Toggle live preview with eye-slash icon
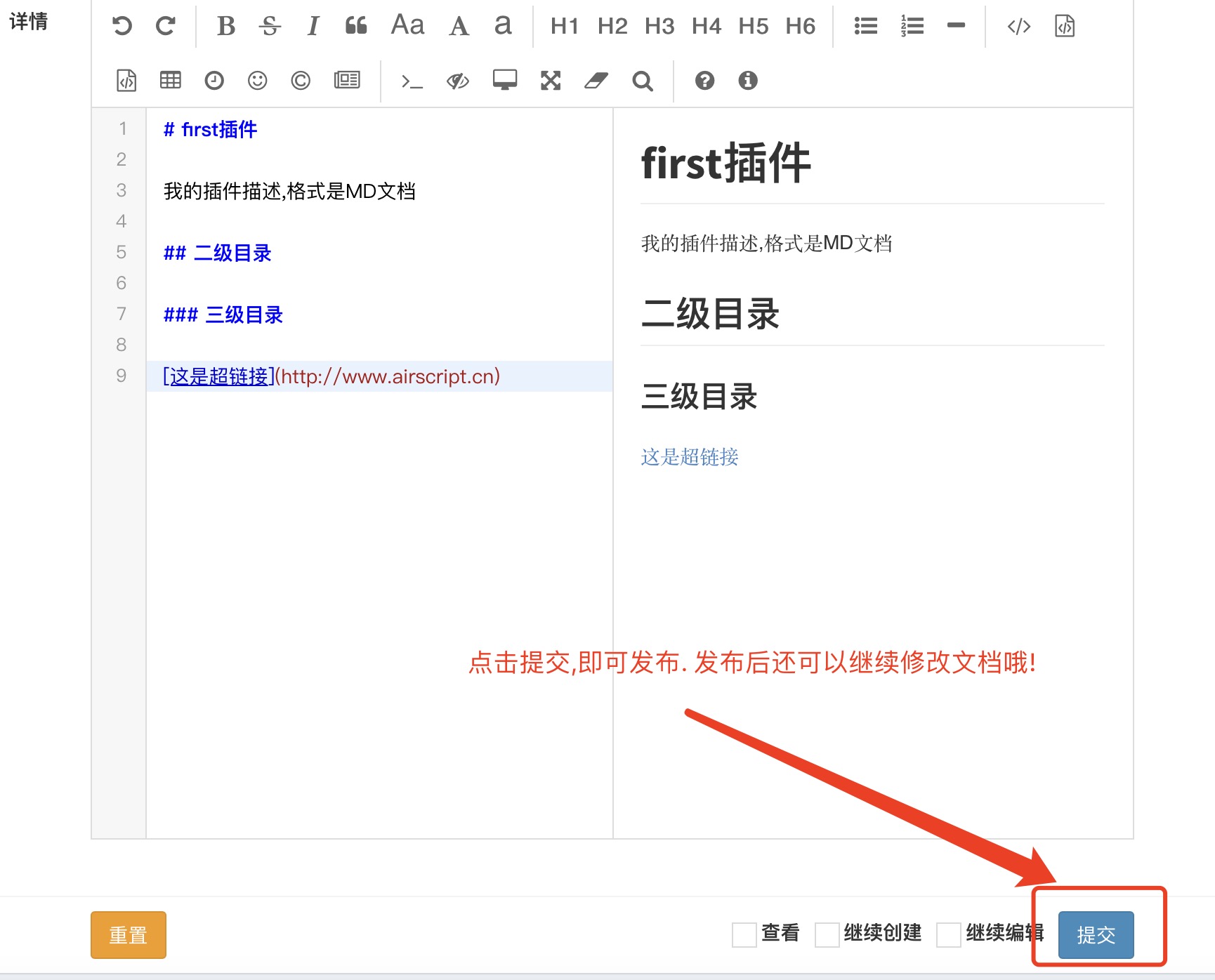The height and width of the screenshot is (980, 1215). [458, 81]
